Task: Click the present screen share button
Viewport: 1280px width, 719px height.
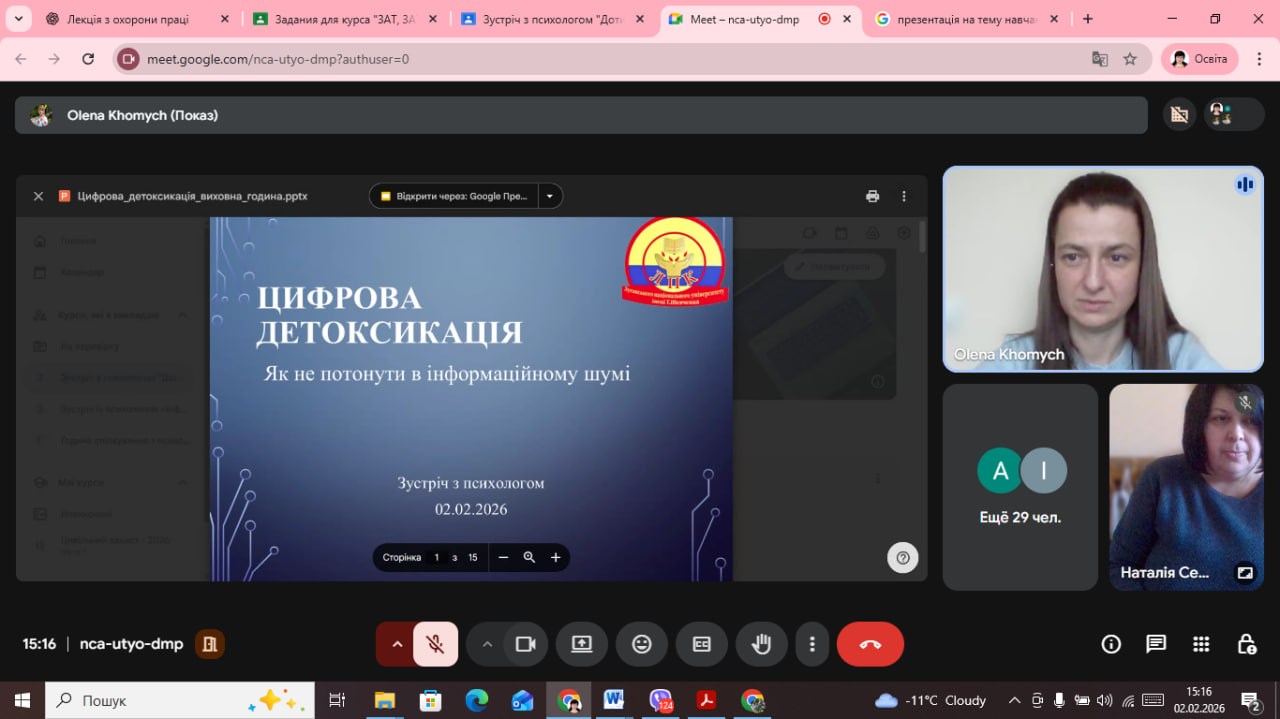Action: click(582, 644)
